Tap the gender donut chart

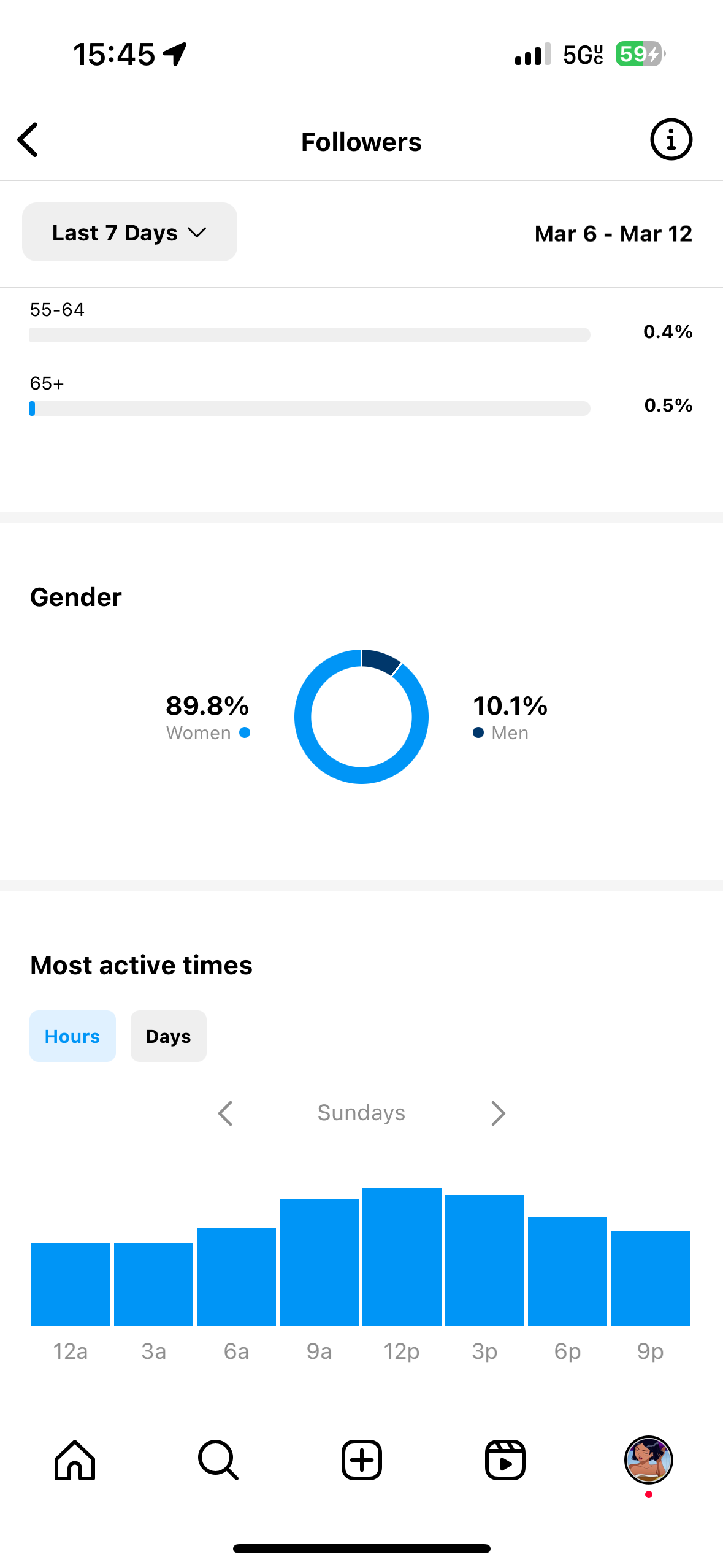pyautogui.click(x=362, y=717)
